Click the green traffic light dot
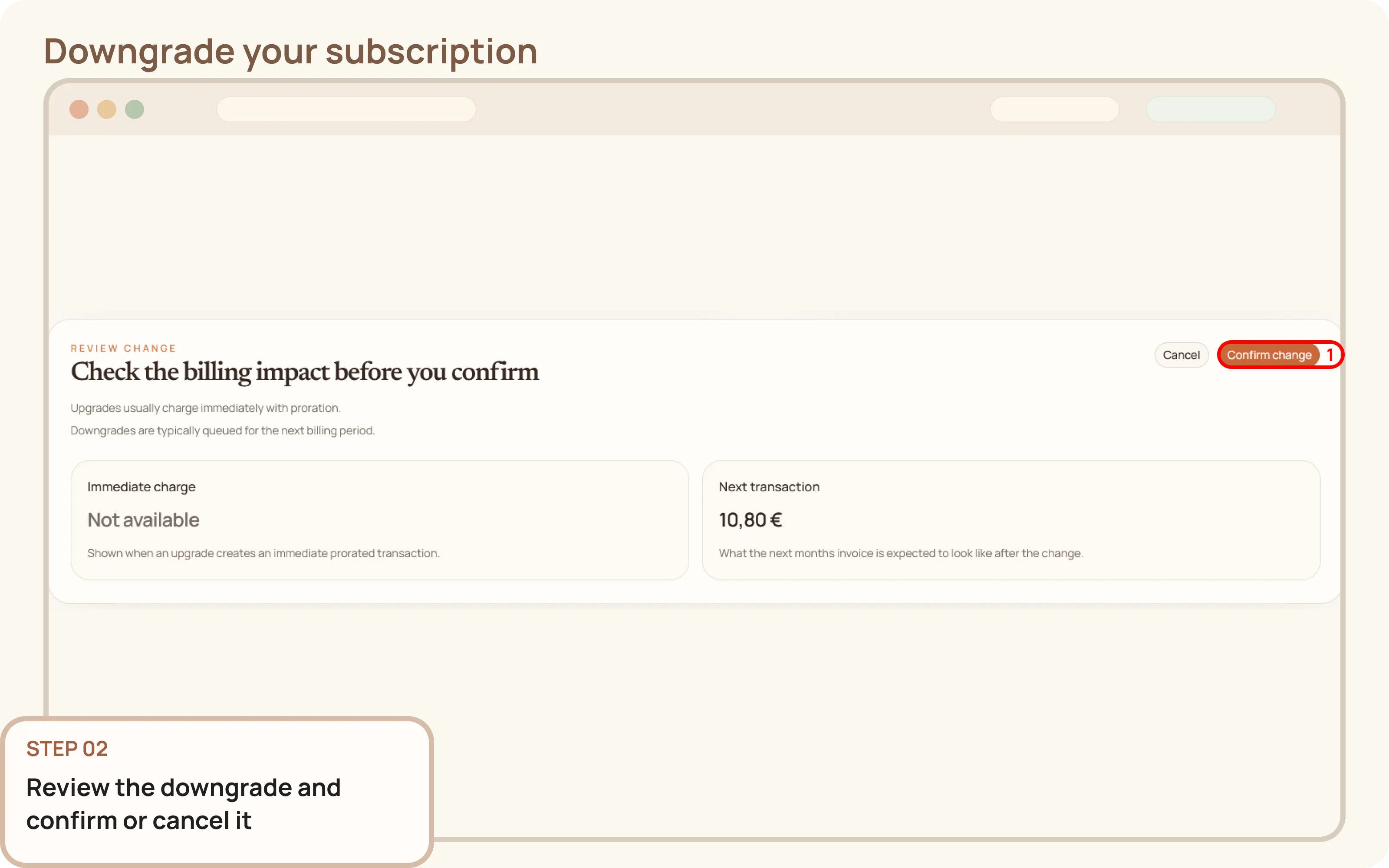The height and width of the screenshot is (868, 1389). coord(135,109)
